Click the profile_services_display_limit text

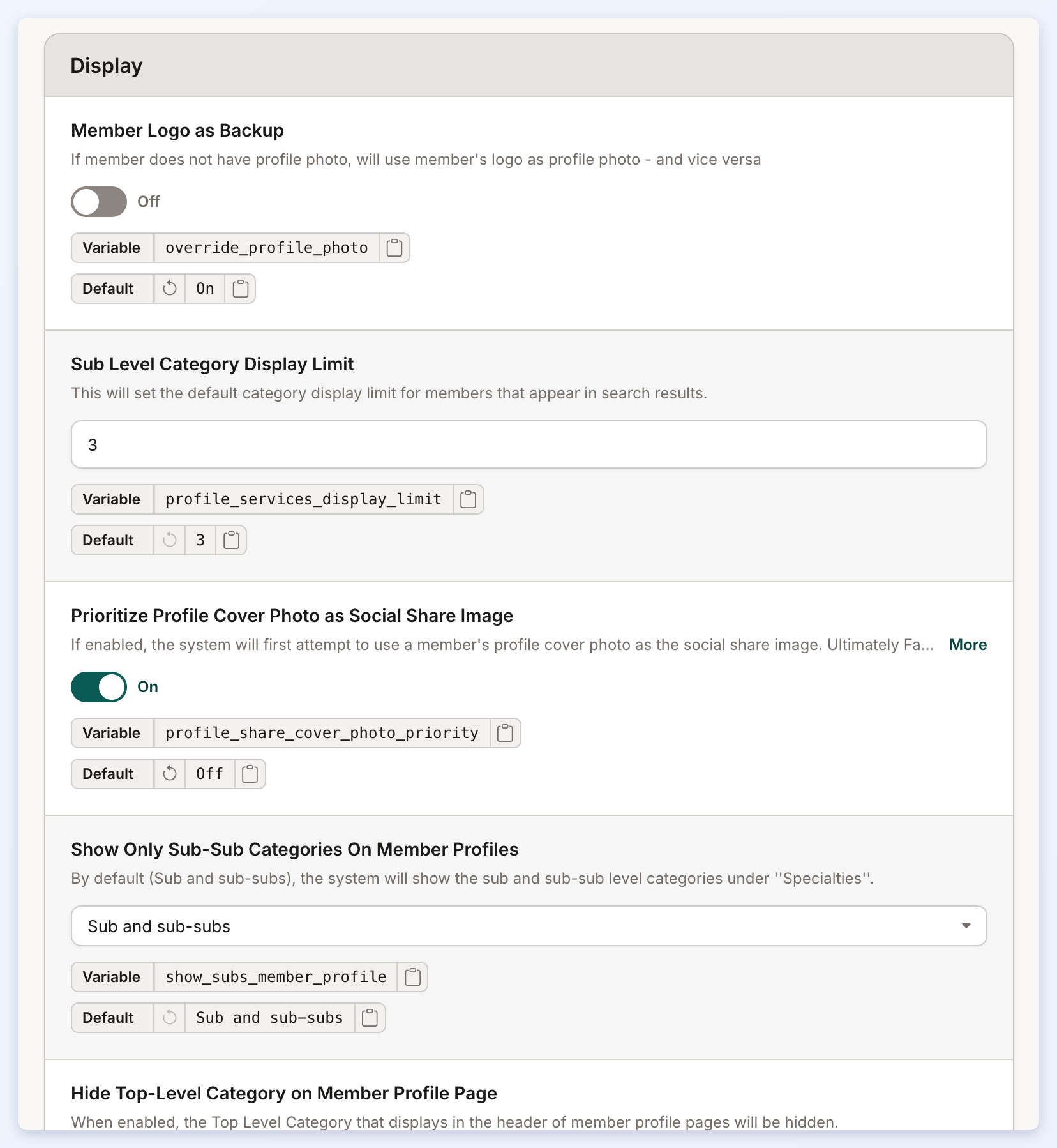pos(303,499)
